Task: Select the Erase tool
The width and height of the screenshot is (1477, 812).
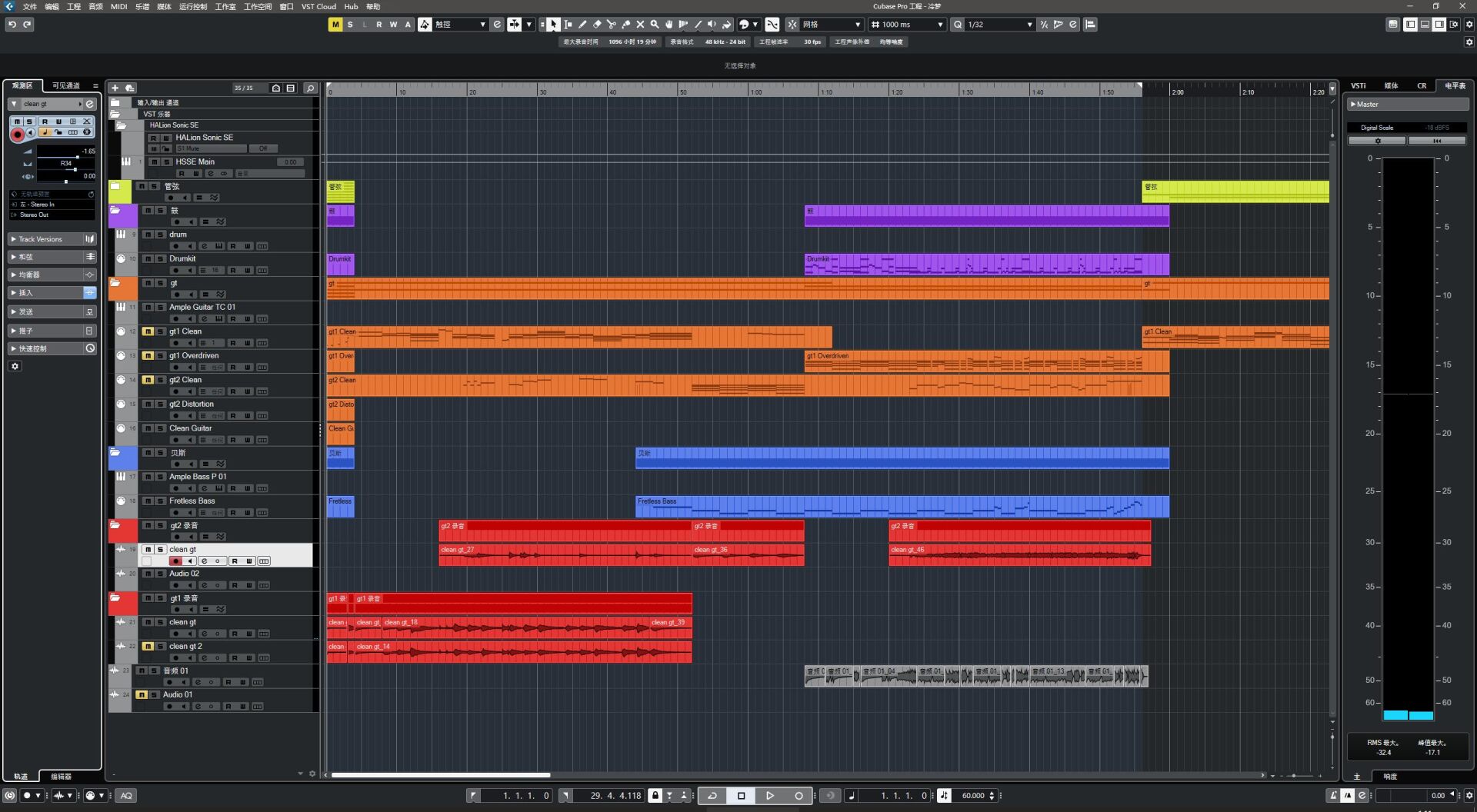Action: [598, 24]
